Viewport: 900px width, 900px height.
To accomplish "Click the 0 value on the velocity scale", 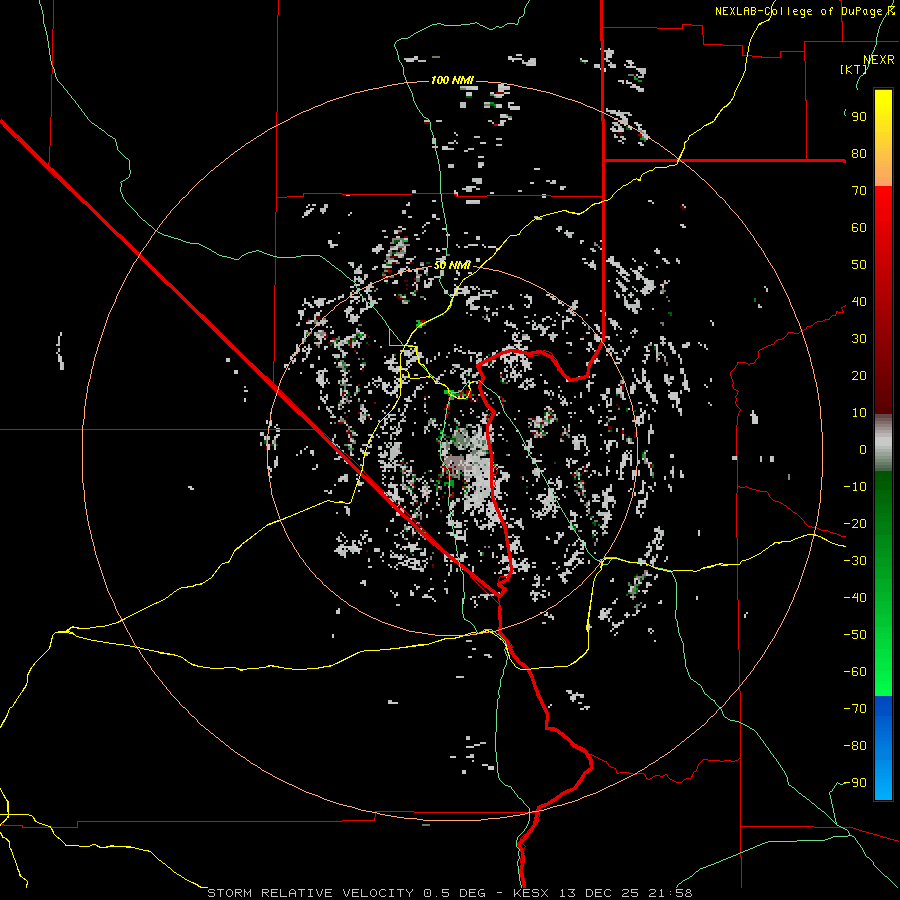I will tap(863, 450).
